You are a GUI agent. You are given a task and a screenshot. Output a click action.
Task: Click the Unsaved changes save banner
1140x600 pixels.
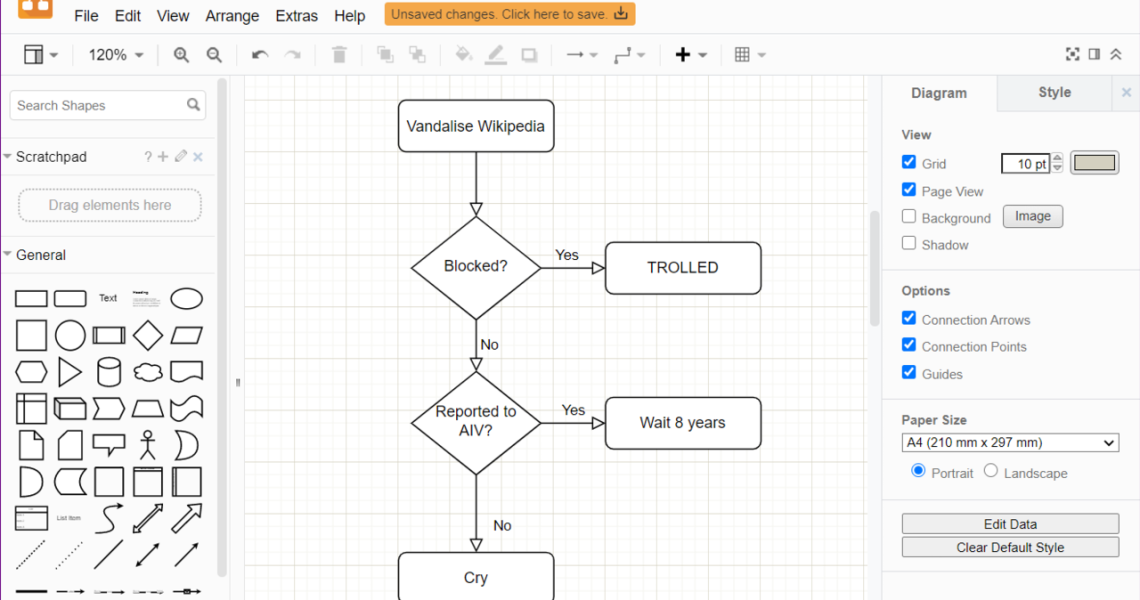click(x=509, y=14)
